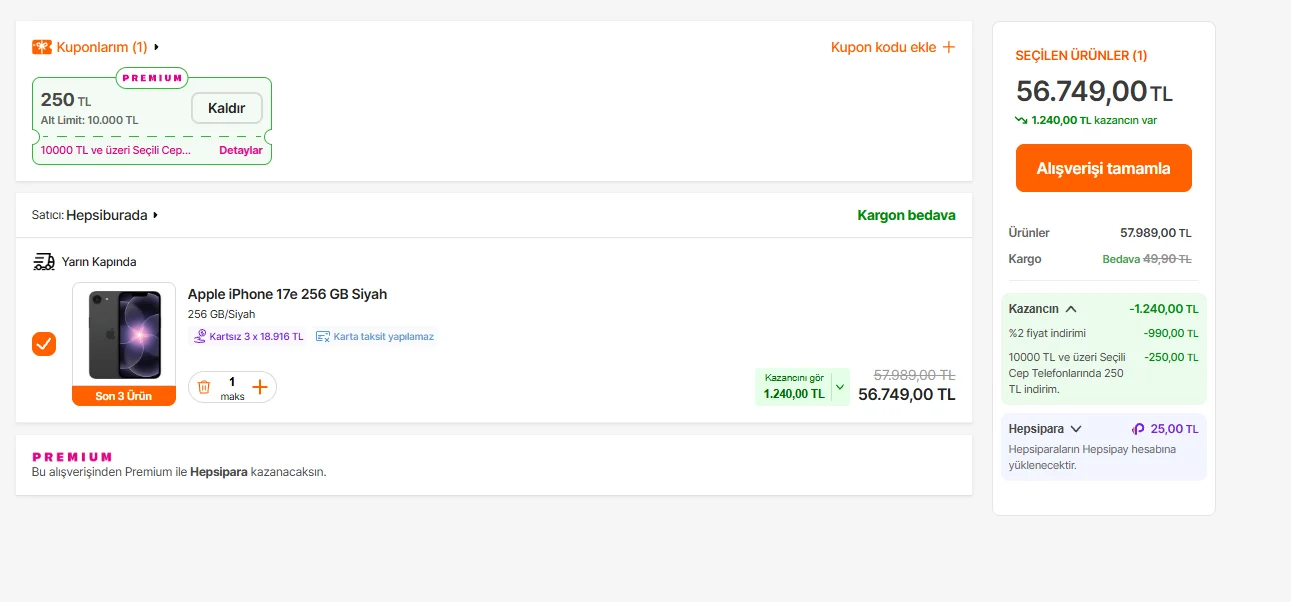
Task: Click Kazancın -1.240,00 TL total
Action: click(x=1164, y=309)
